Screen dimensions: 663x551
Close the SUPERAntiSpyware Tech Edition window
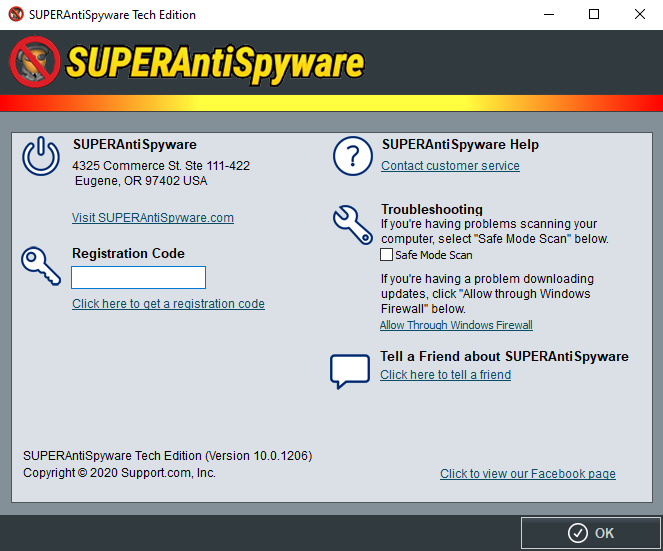[639, 15]
